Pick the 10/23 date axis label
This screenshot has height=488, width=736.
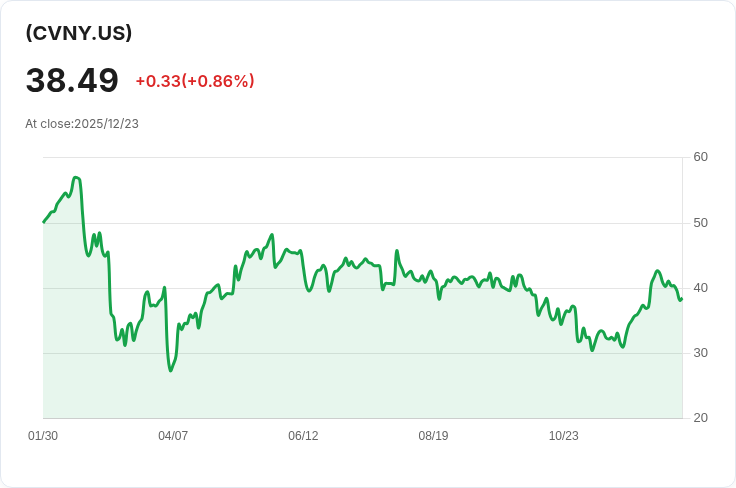[563, 436]
